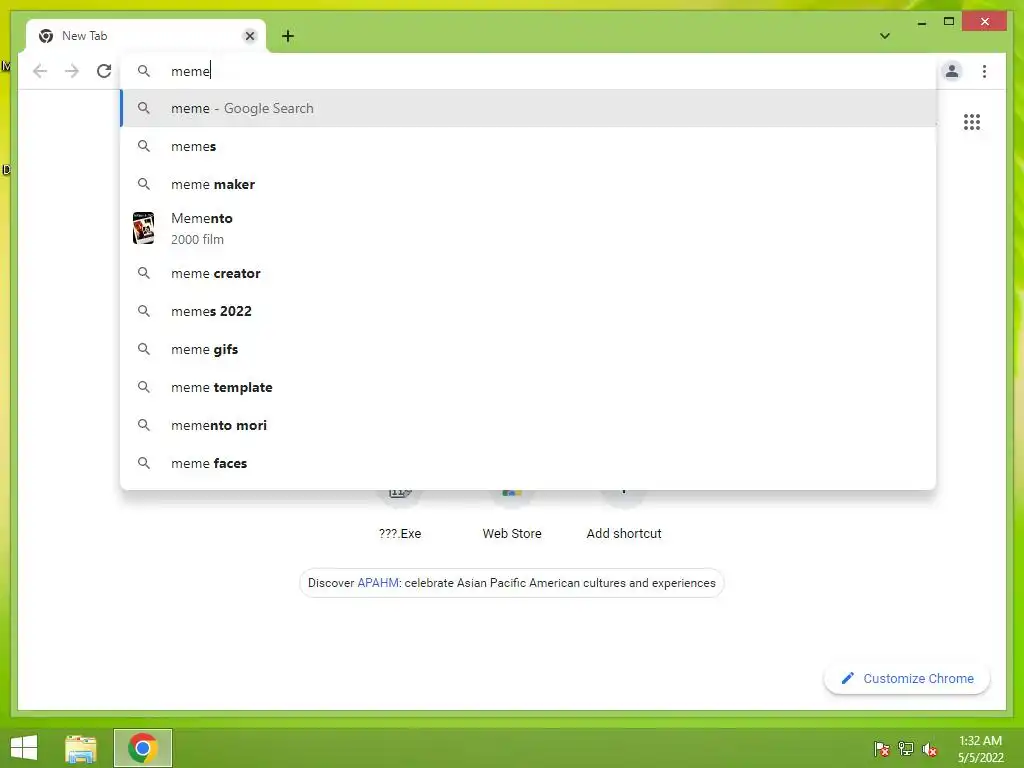Viewport: 1024px width, 768px height.
Task: Choose 'meme - Google Search' suggestion
Action: coord(528,108)
